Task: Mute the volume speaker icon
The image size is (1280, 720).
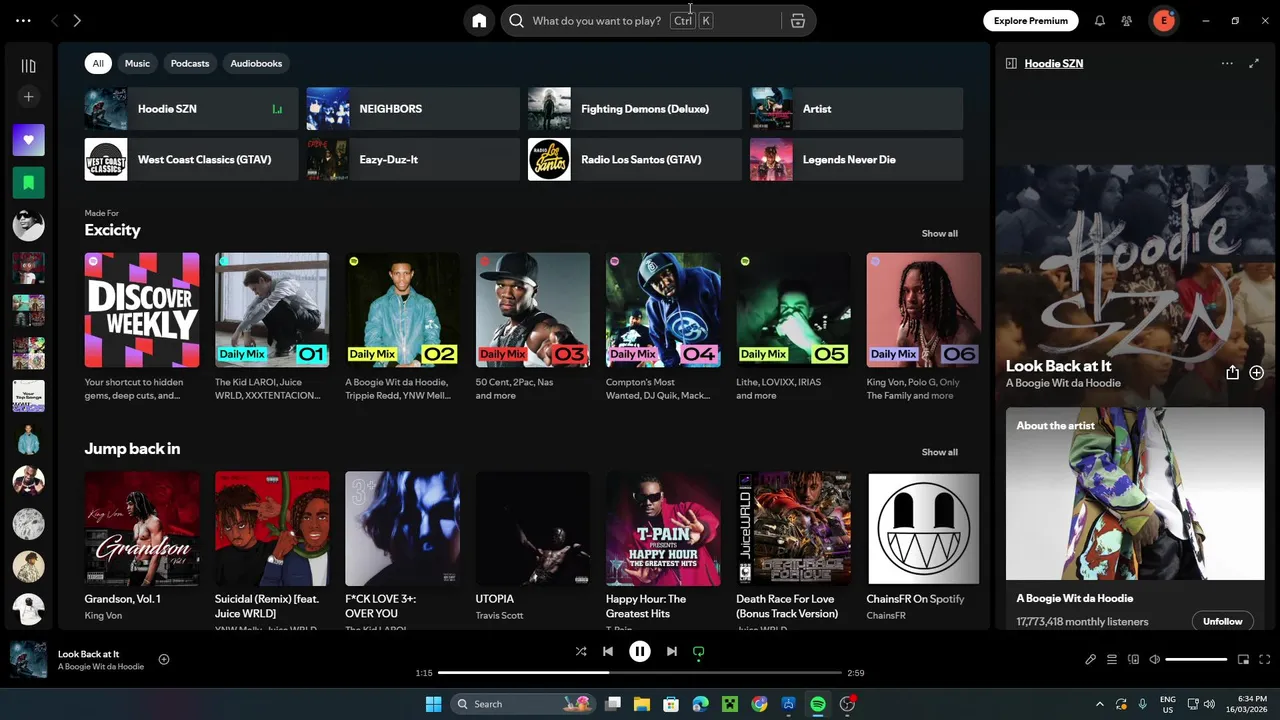Action: 1154,659
